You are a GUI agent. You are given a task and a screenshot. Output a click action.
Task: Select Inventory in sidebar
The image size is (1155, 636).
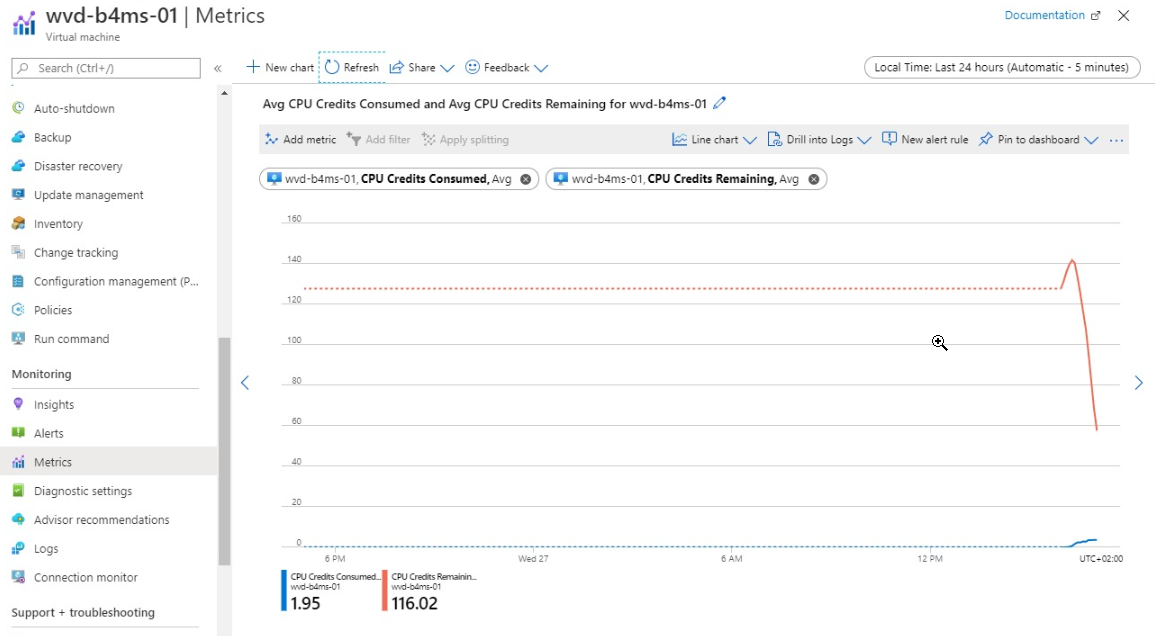(x=58, y=223)
